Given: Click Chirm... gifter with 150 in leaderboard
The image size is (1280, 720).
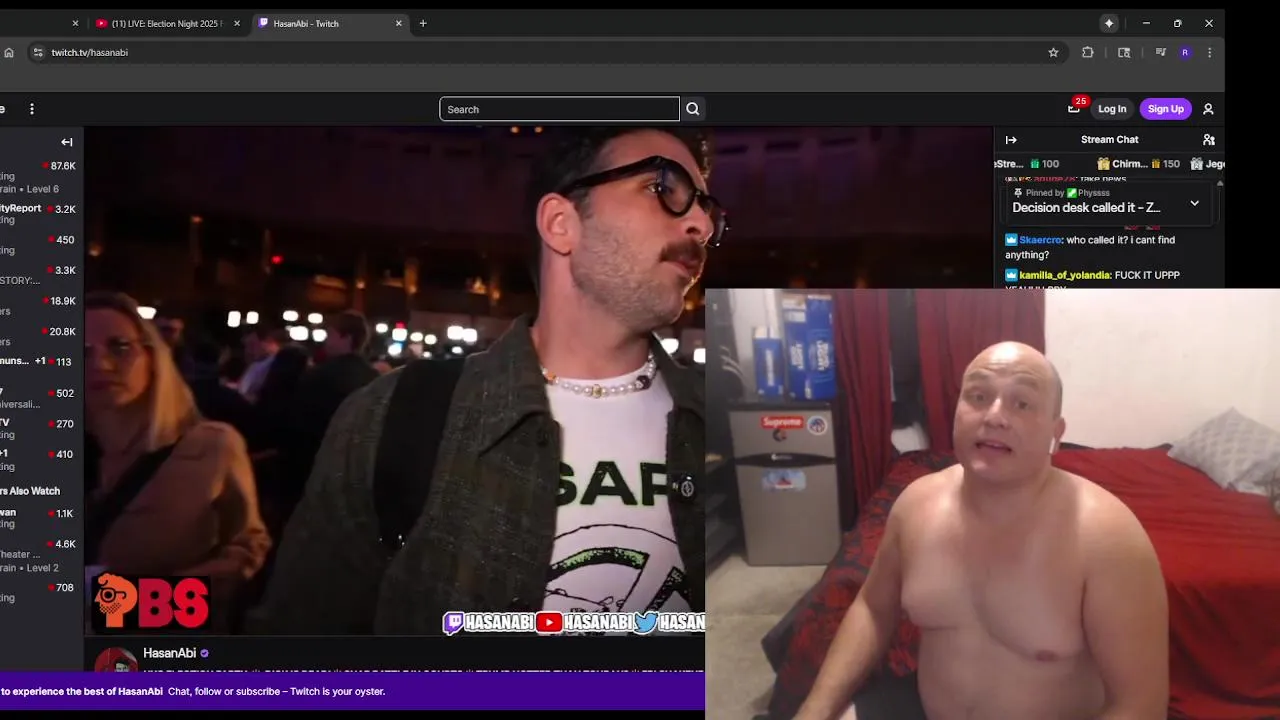Looking at the screenshot, I should pyautogui.click(x=1138, y=164).
